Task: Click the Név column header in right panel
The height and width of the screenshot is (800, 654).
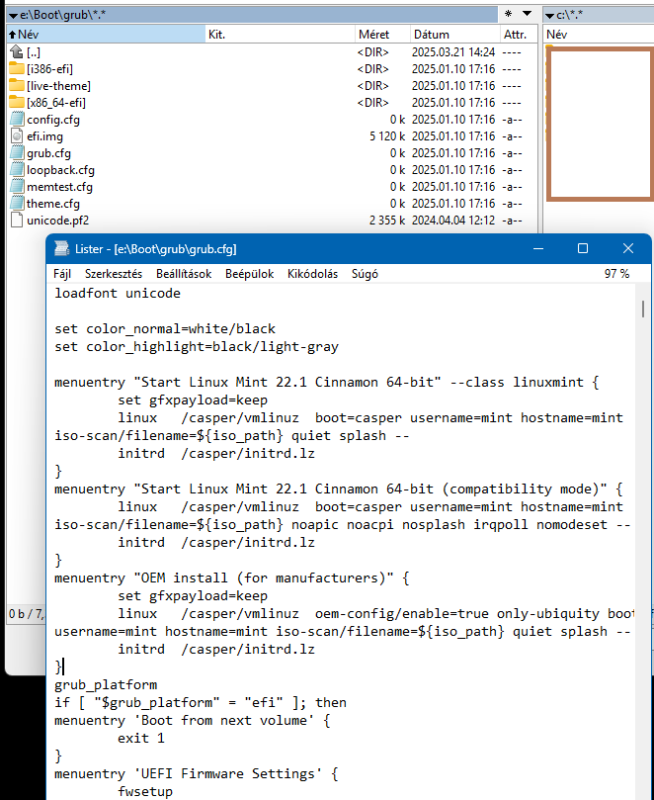Action: (x=598, y=34)
